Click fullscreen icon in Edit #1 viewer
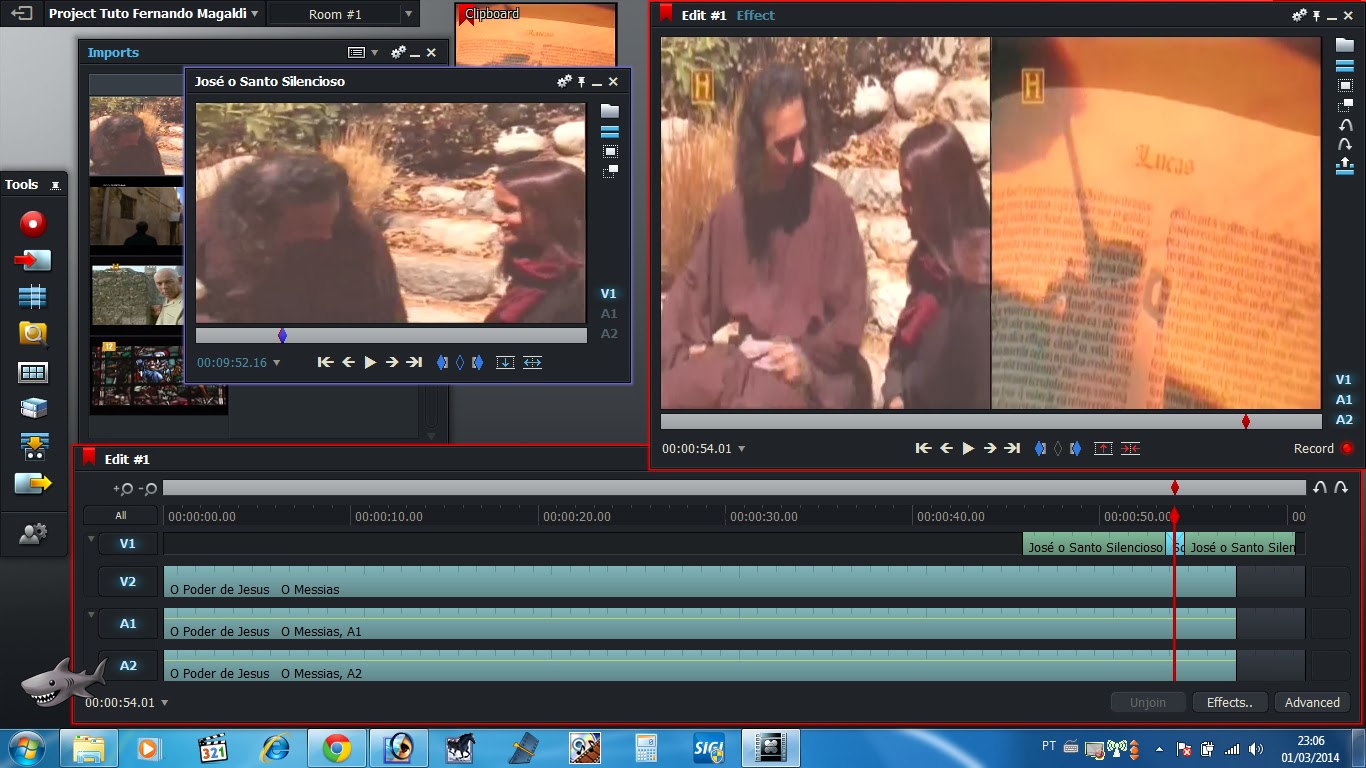The width and height of the screenshot is (1366, 768). [x=1345, y=85]
